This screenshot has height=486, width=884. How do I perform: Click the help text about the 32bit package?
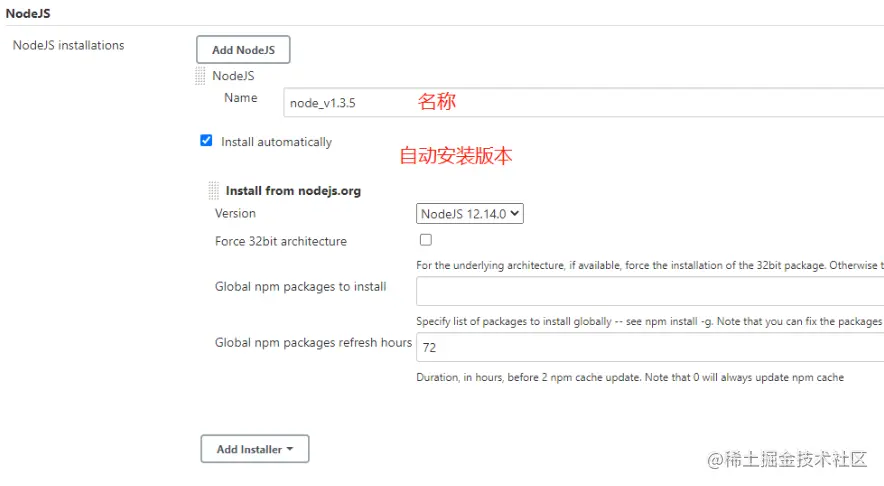click(x=650, y=266)
